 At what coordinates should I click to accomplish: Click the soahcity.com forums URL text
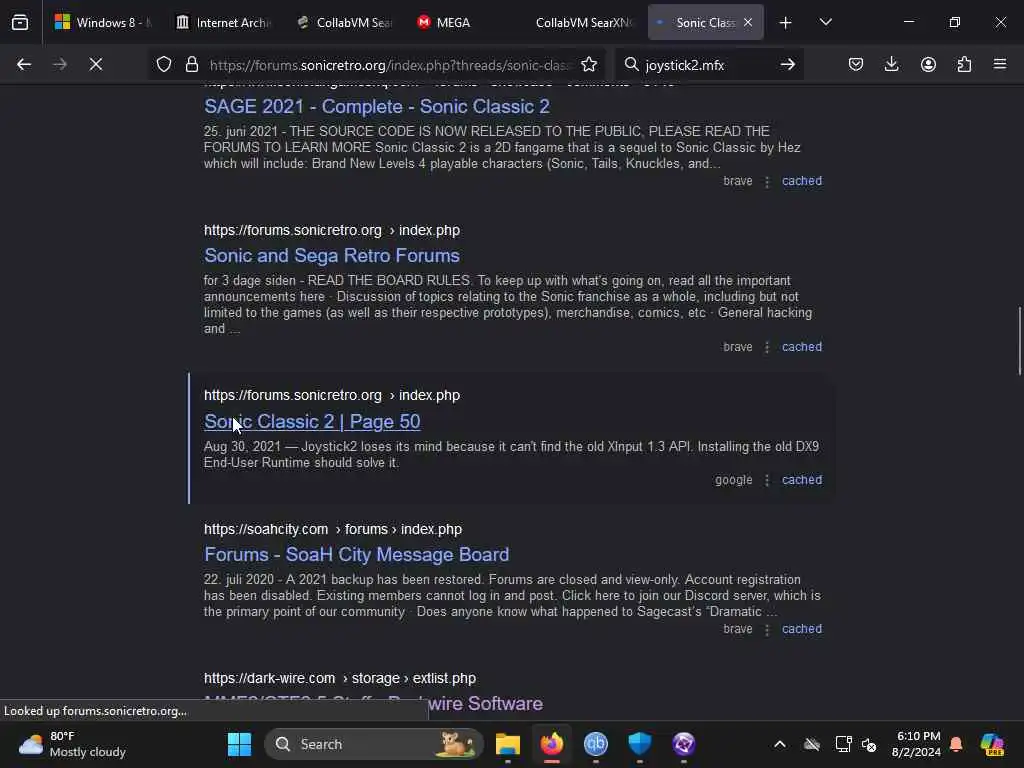pos(332,529)
